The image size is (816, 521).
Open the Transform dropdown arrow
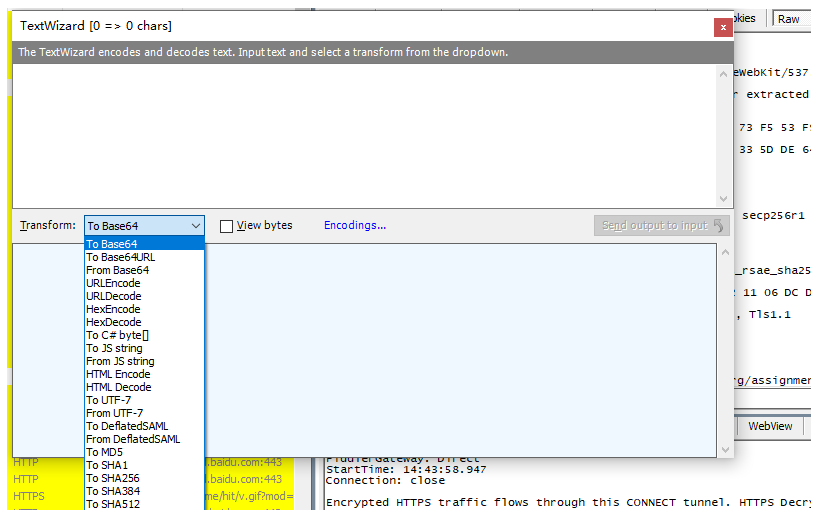pyautogui.click(x=196, y=226)
